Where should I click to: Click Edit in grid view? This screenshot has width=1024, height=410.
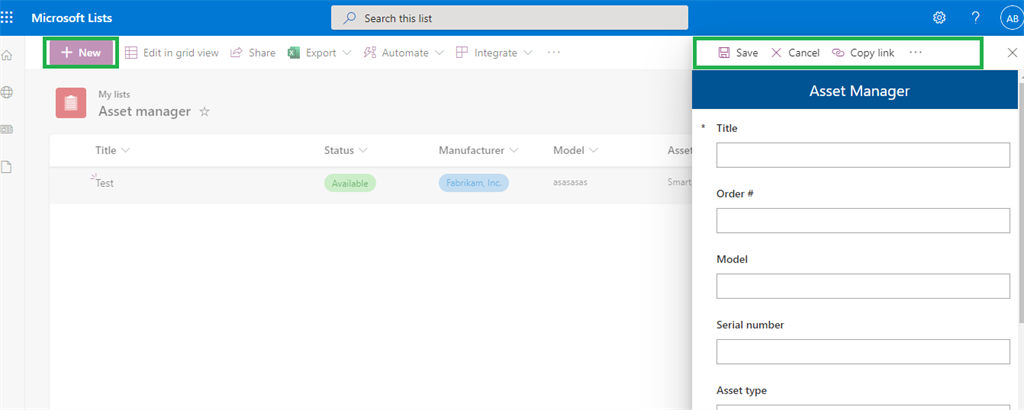[172, 53]
